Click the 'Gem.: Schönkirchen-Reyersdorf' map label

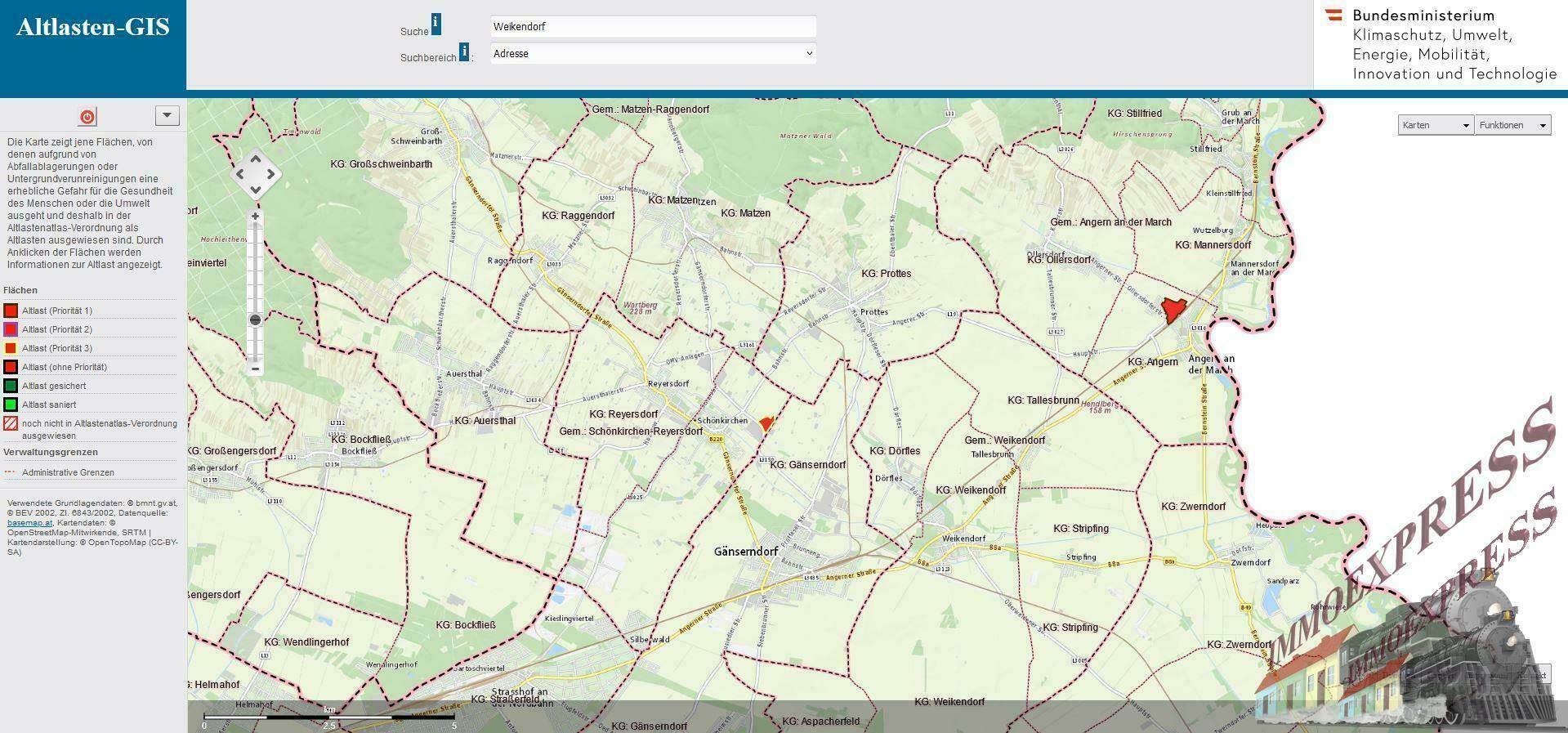631,431
